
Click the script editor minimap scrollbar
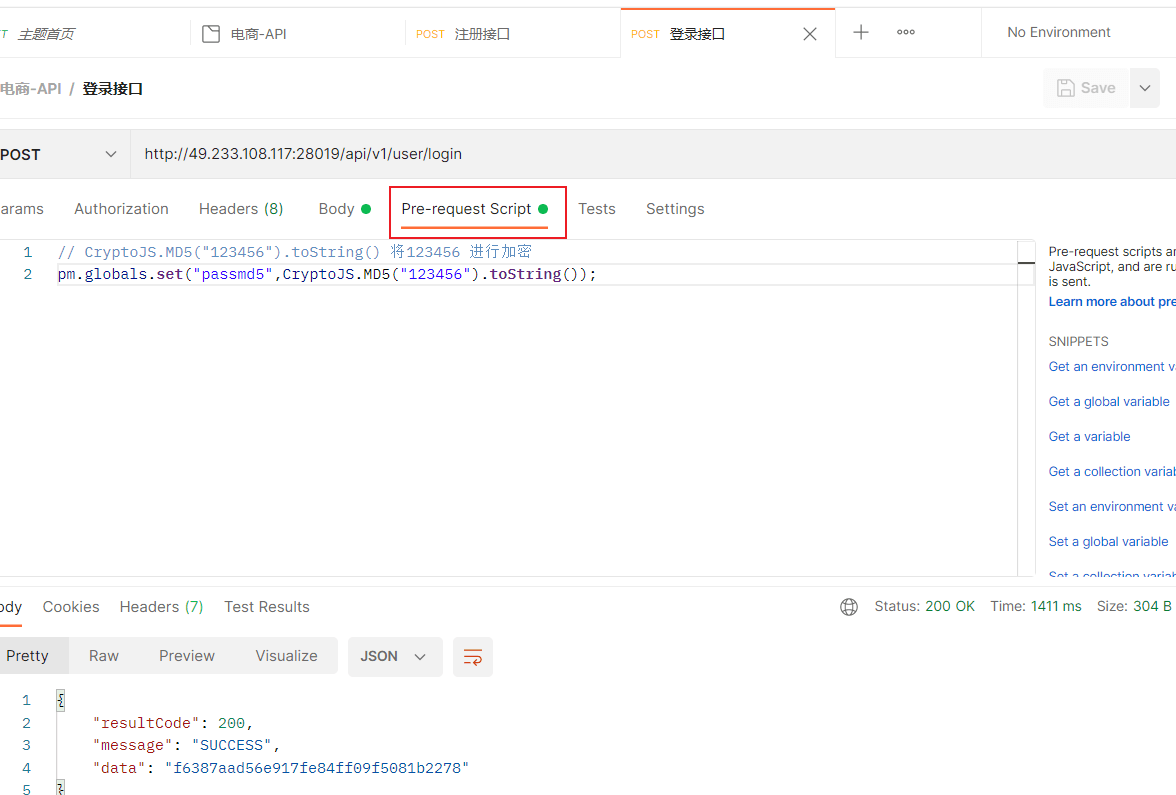pyautogui.click(x=1026, y=409)
